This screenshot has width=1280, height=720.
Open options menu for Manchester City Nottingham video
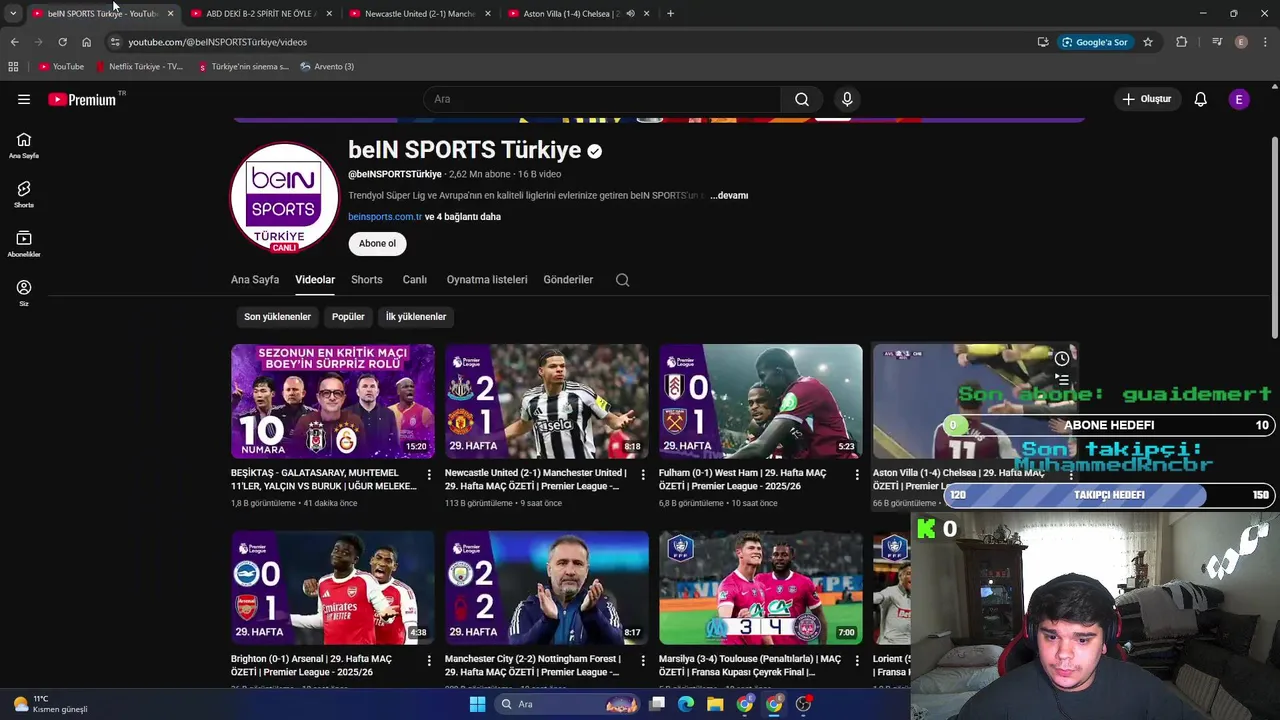[643, 661]
